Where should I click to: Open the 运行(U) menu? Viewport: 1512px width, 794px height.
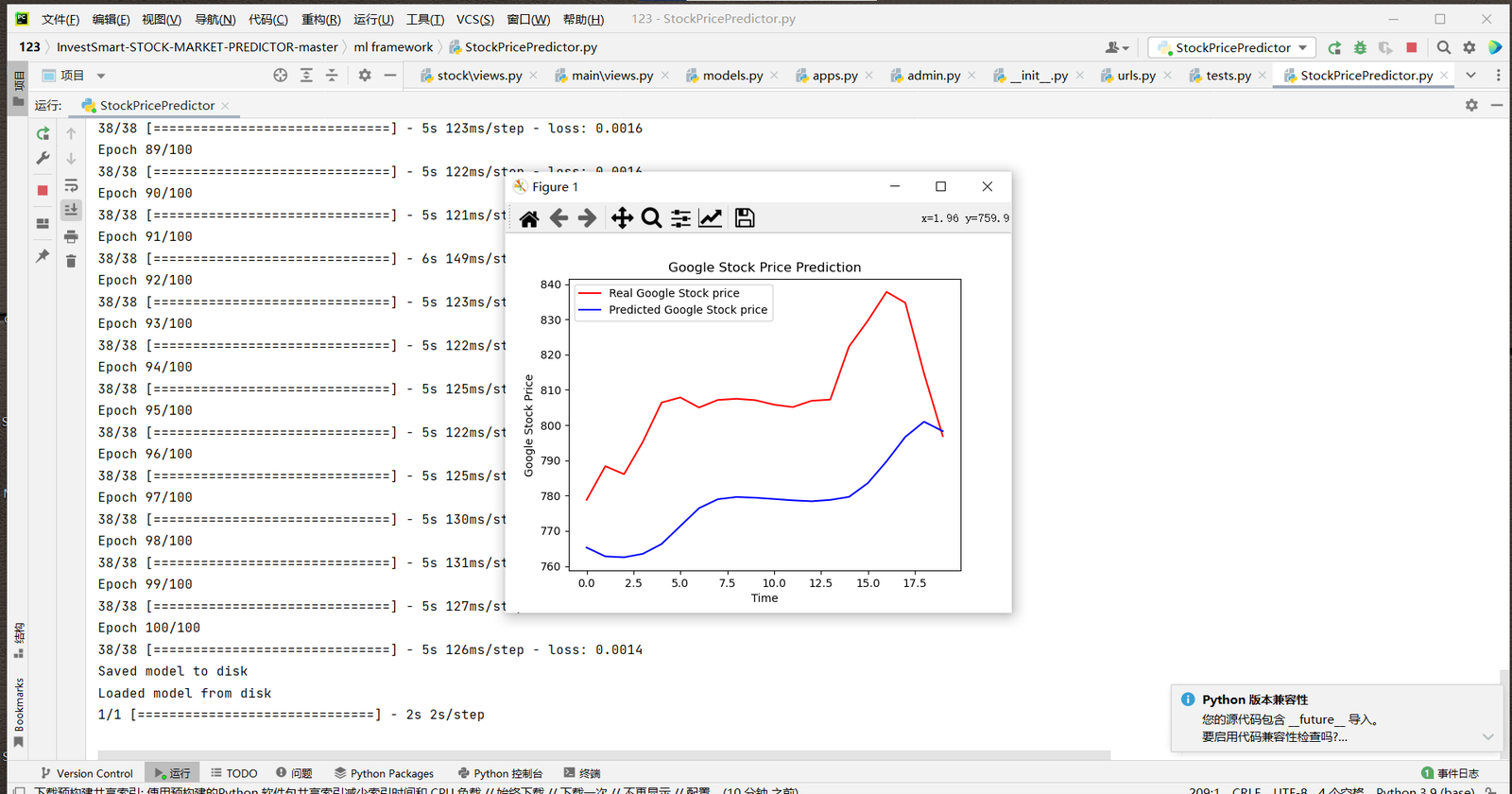(x=373, y=19)
